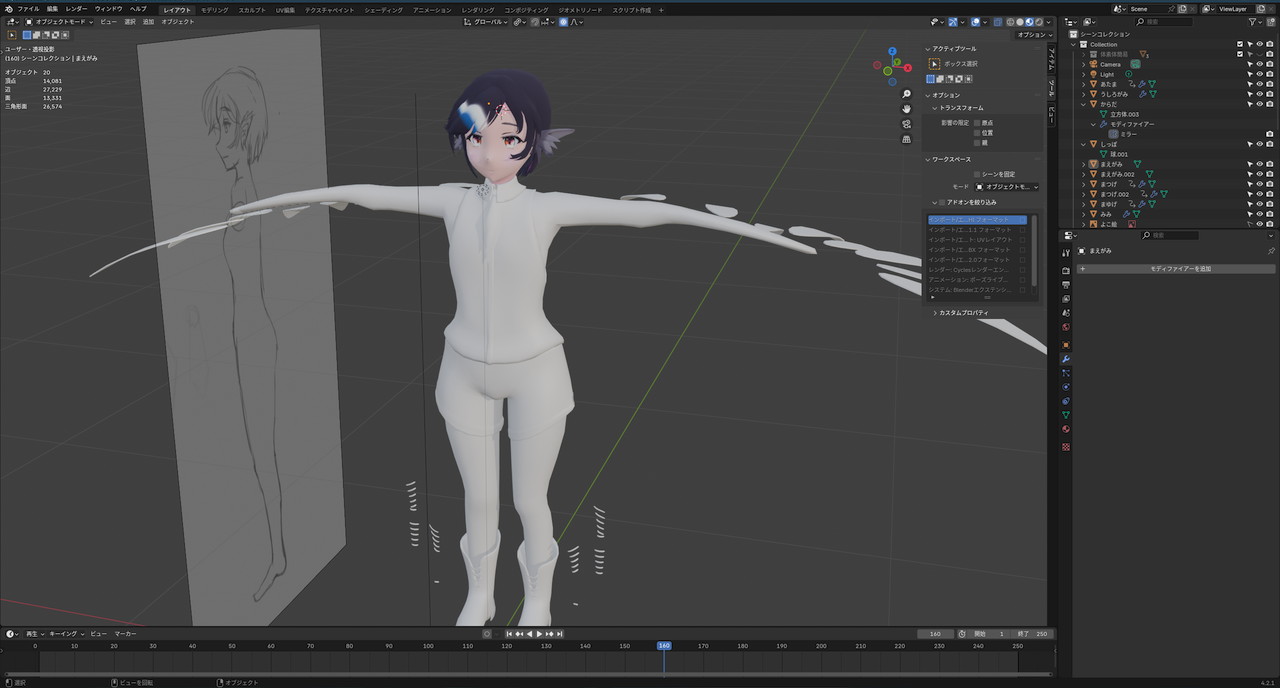Enable the アドオンを絞り込み checkbox

[942, 202]
